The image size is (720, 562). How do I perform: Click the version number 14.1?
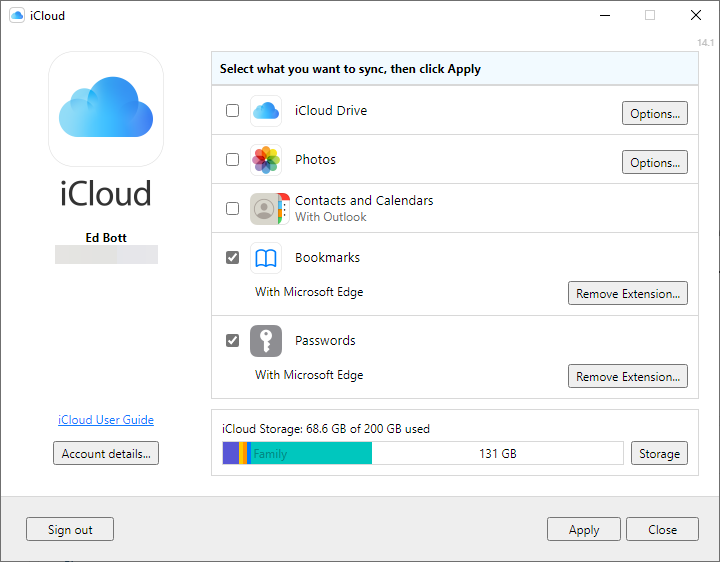tap(705, 43)
